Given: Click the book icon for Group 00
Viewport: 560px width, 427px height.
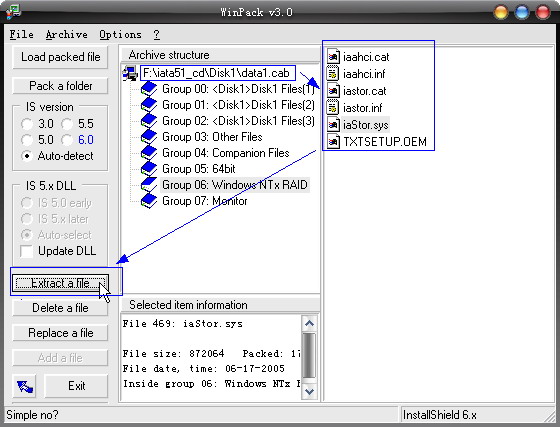Looking at the screenshot, I should (149, 89).
